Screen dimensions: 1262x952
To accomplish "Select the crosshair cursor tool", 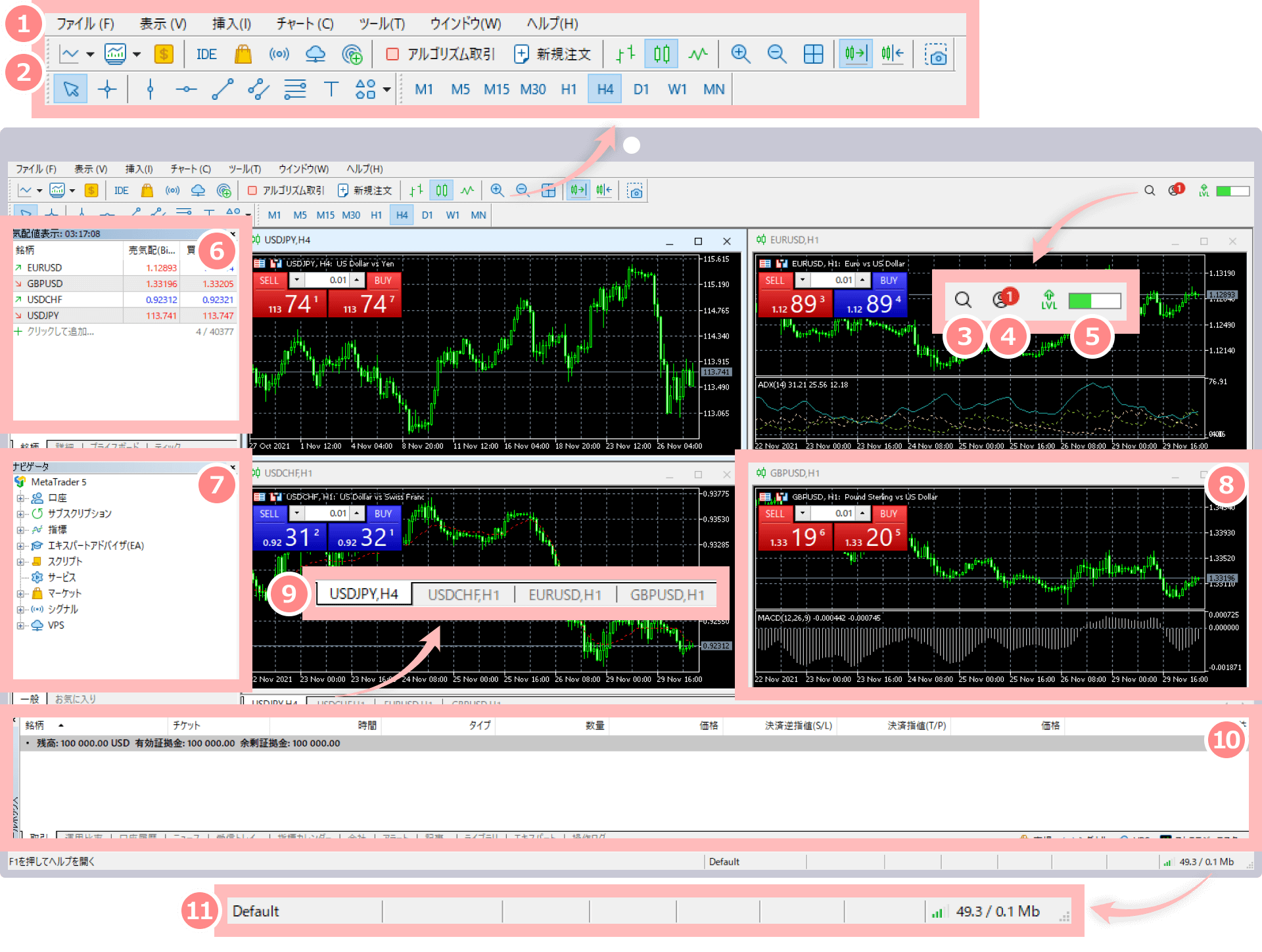I will pos(106,89).
